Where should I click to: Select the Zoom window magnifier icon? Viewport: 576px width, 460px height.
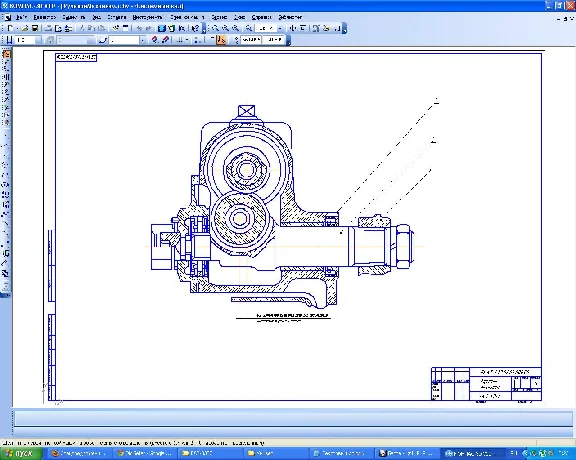[x=215, y=28]
